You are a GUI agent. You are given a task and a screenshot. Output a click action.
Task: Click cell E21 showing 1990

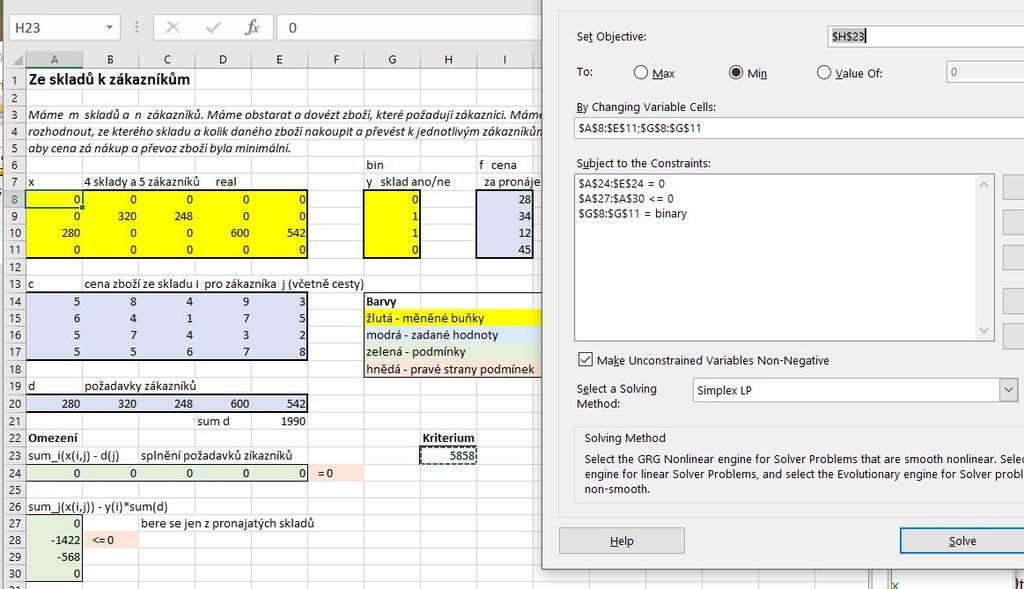pyautogui.click(x=279, y=421)
